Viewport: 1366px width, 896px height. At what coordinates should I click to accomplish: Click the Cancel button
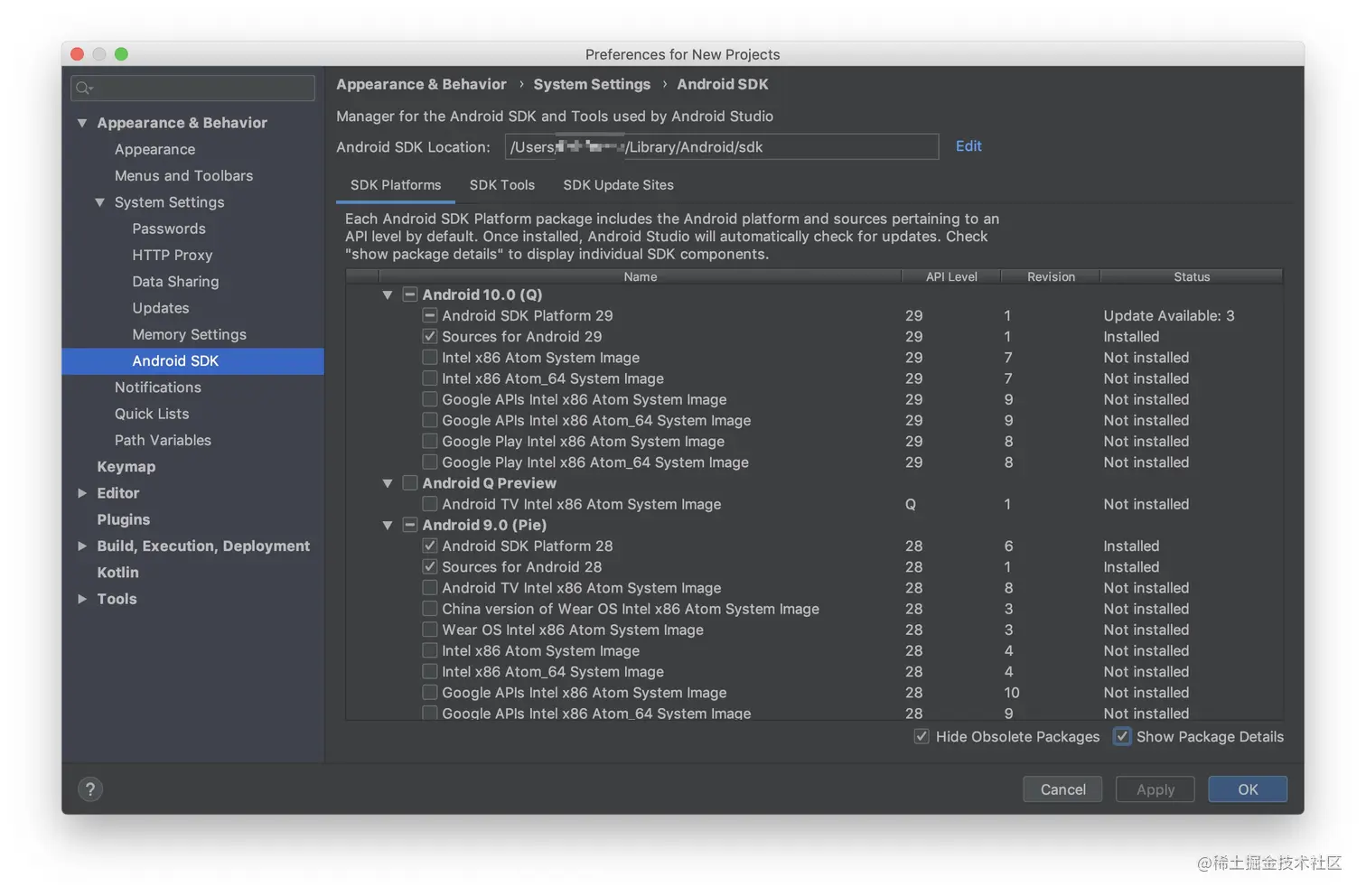click(x=1063, y=789)
